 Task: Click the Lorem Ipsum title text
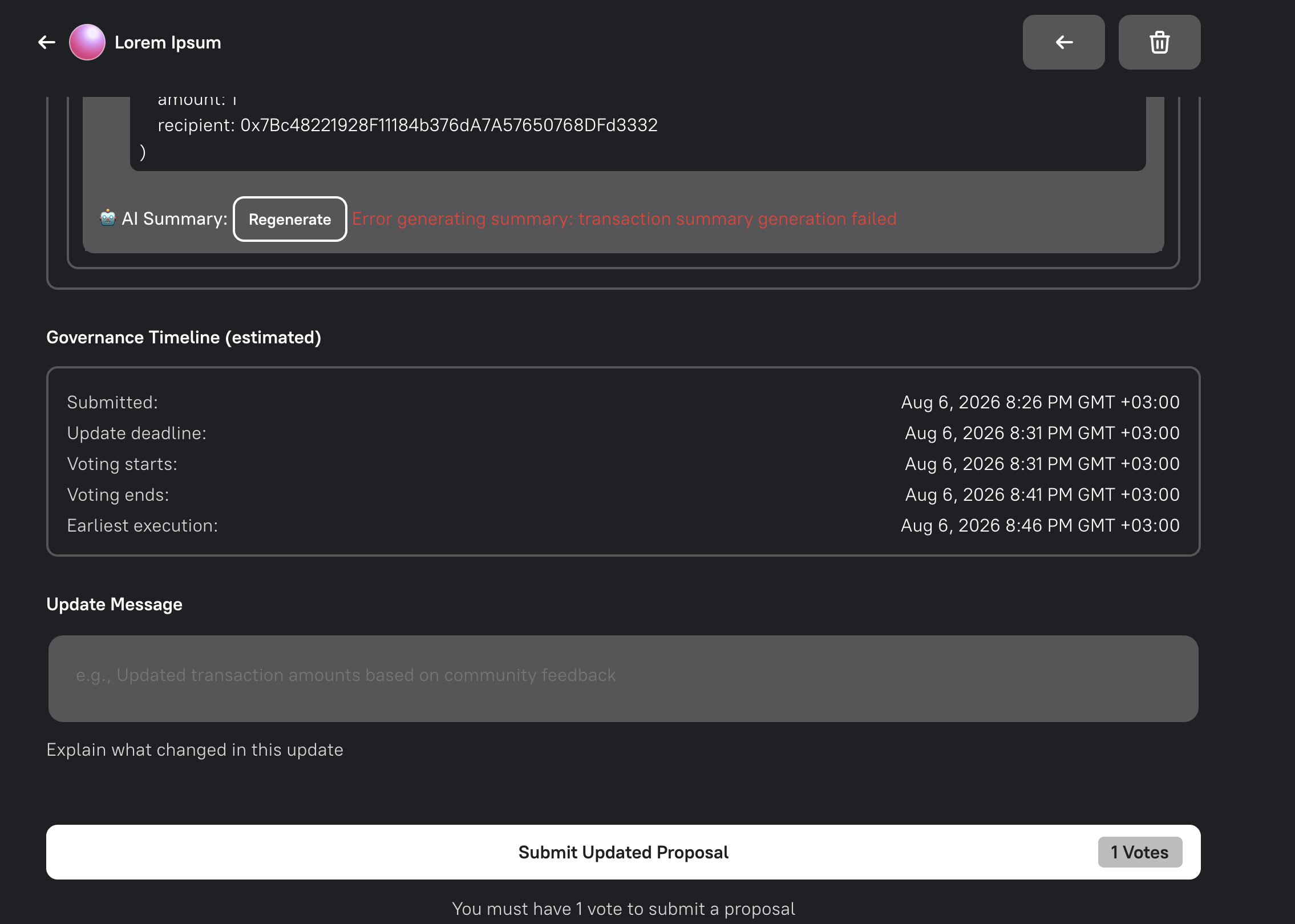168,43
